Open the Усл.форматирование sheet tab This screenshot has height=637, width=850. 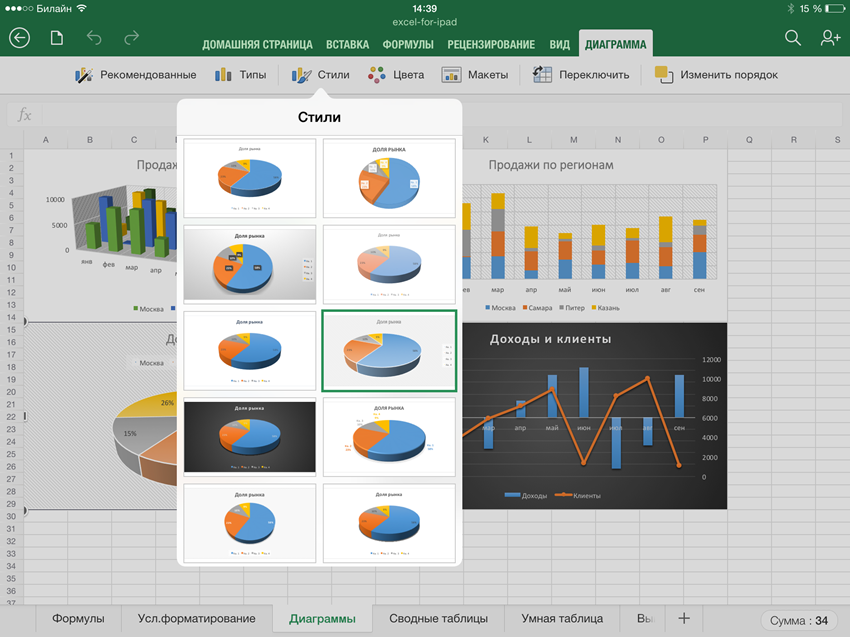point(196,619)
